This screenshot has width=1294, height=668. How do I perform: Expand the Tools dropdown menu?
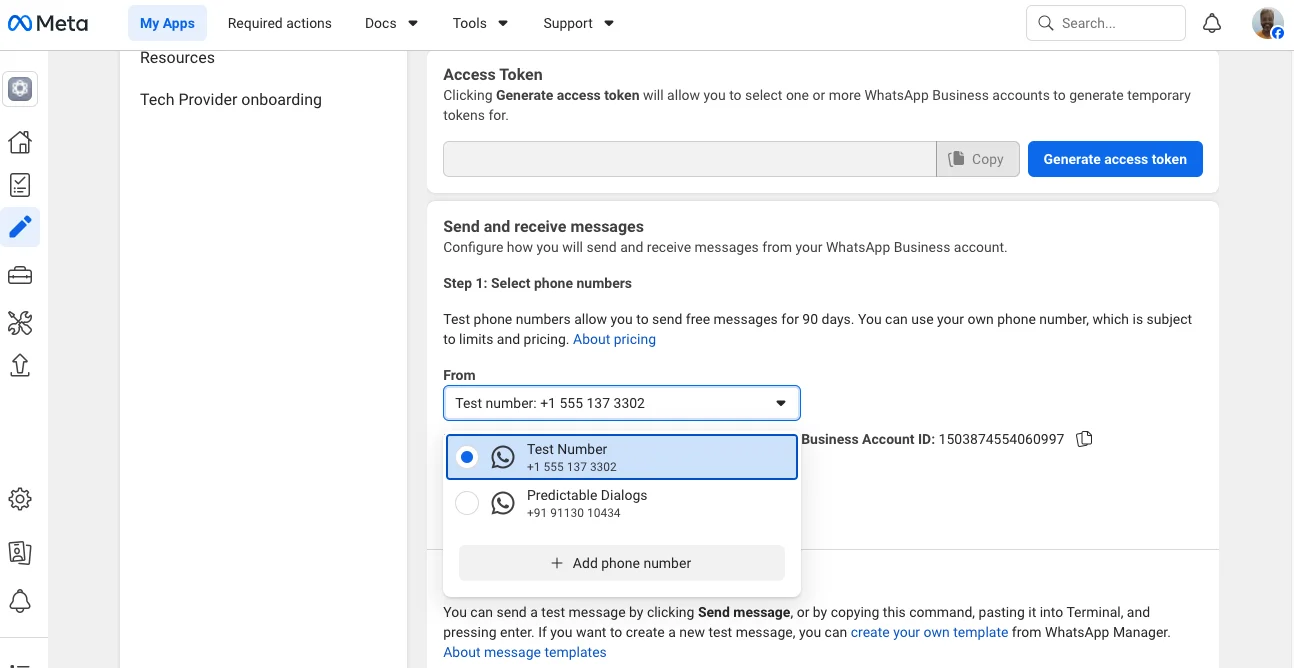coord(480,23)
